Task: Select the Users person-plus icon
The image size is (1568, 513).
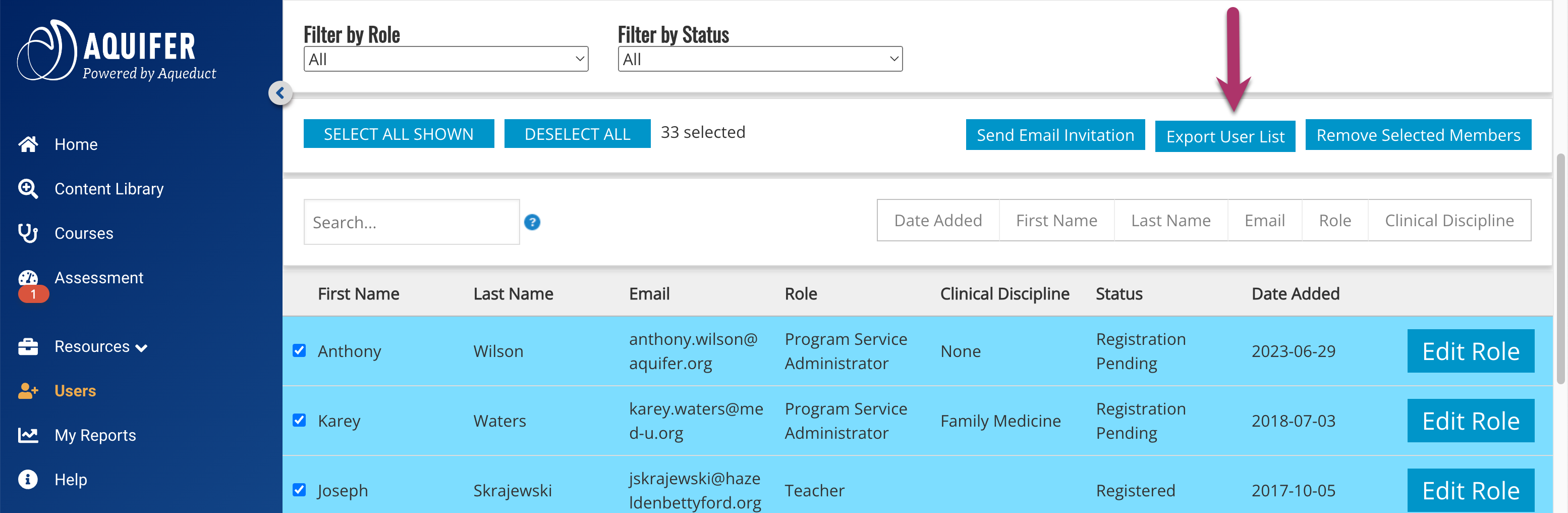Action: [28, 390]
